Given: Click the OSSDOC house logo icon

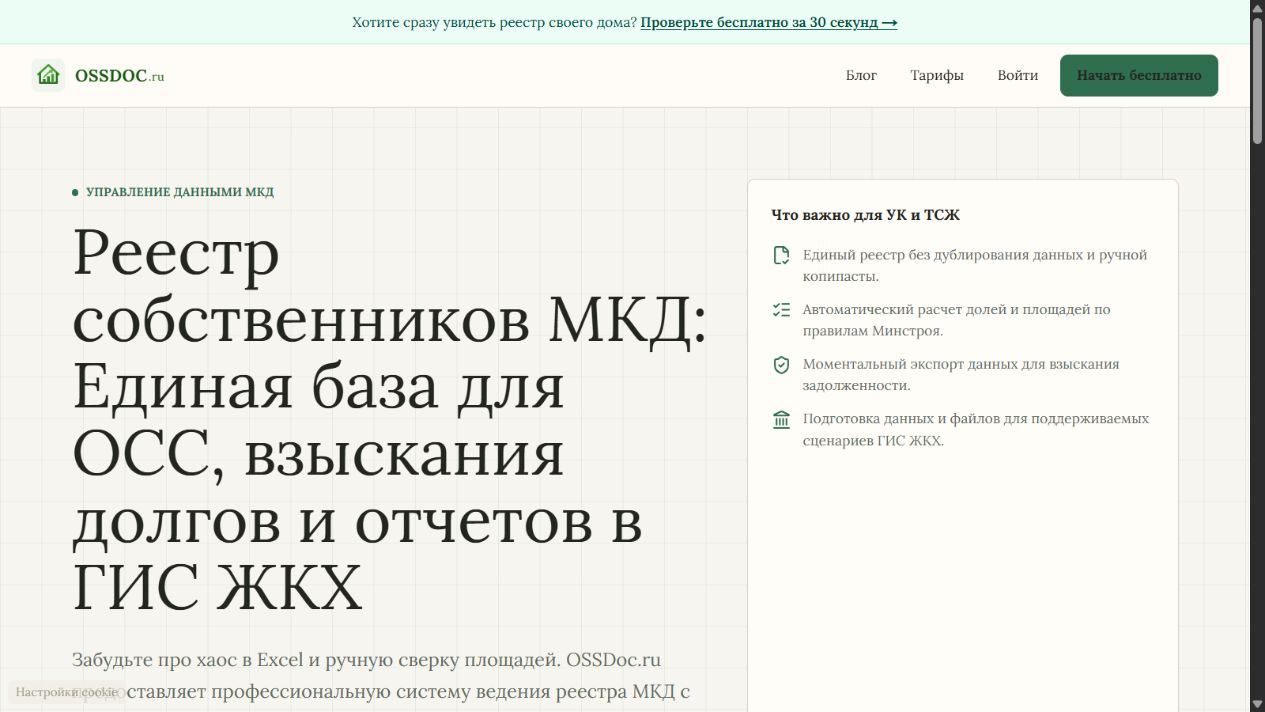Looking at the screenshot, I should tap(48, 75).
